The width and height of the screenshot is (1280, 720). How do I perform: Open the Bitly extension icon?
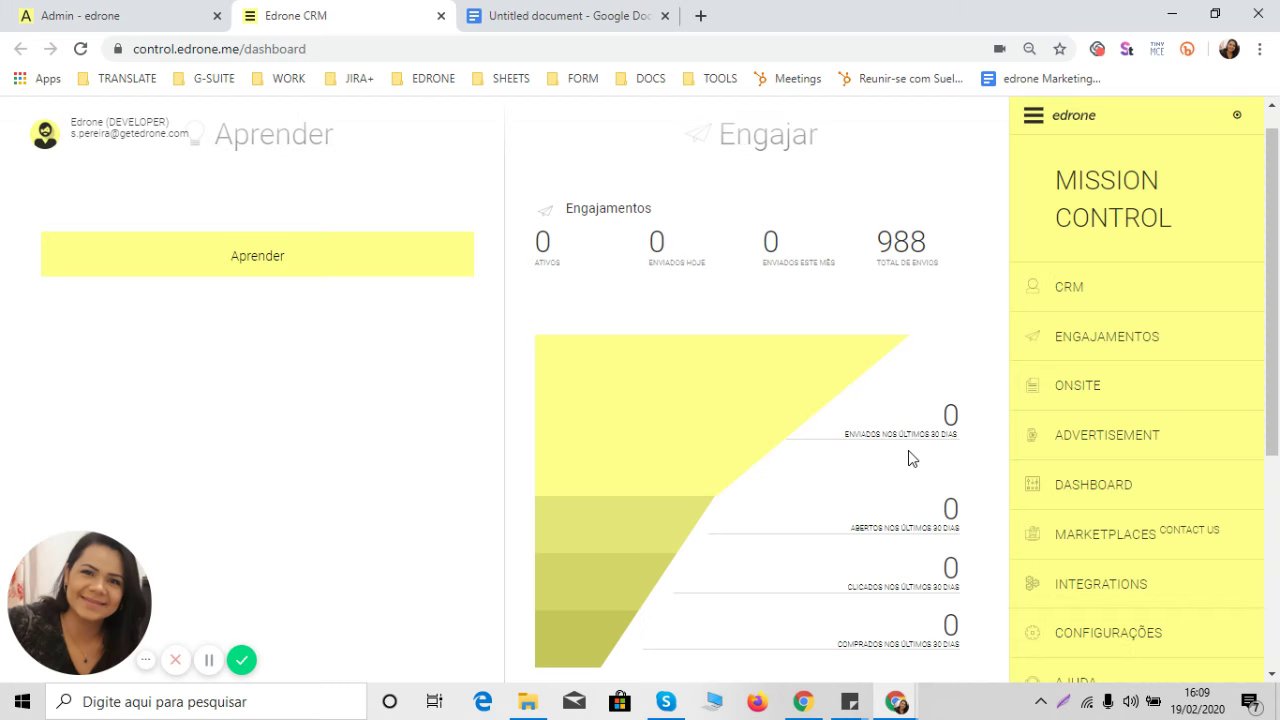coord(1187,48)
